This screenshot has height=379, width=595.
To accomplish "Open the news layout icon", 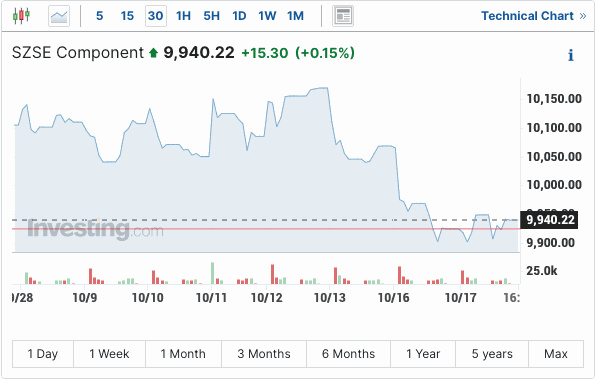I will (343, 16).
